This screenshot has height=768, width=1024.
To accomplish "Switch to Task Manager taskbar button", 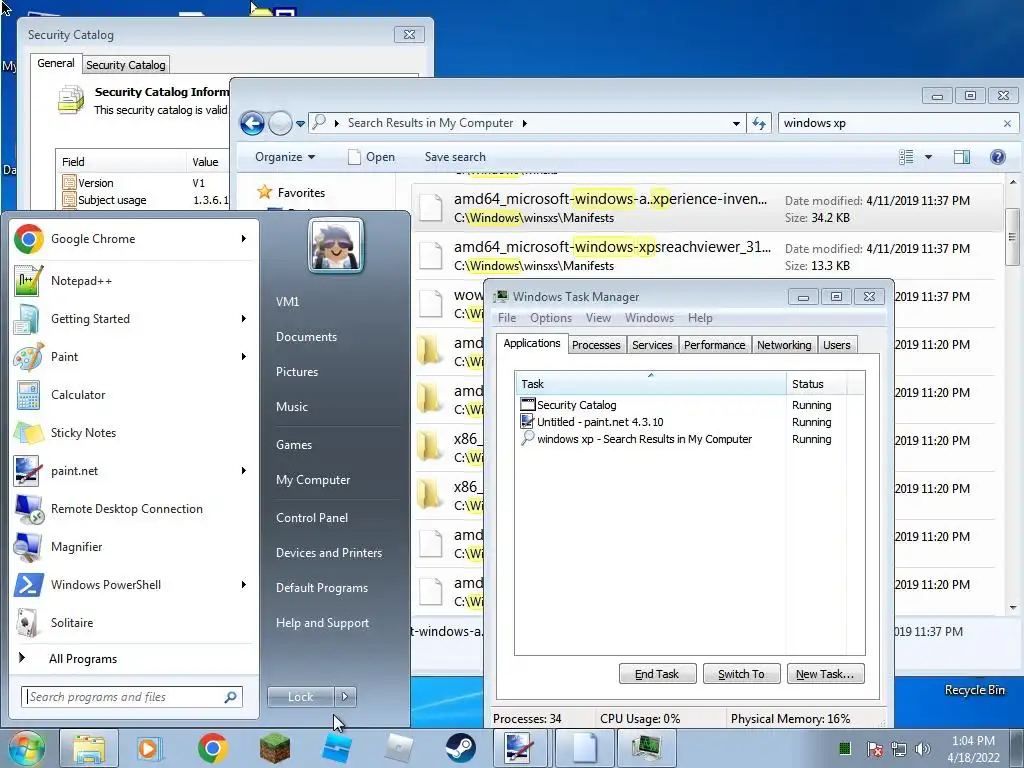I will tap(646, 748).
